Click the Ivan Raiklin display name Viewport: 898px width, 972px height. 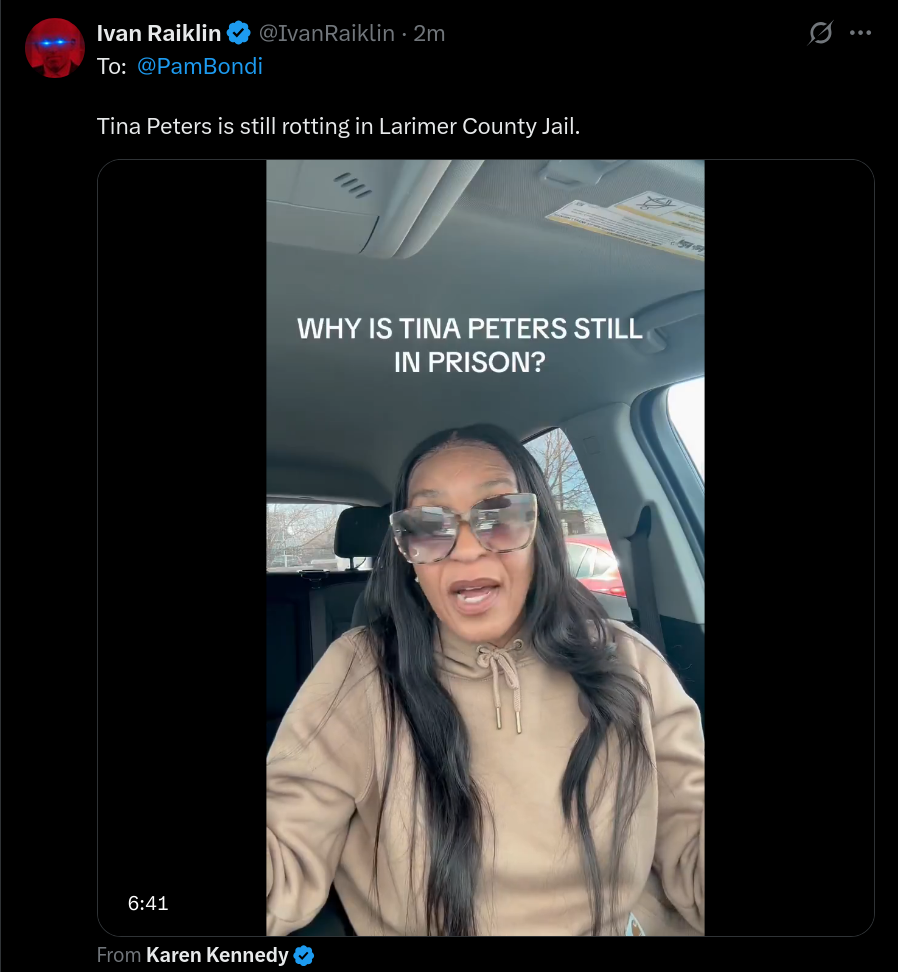click(159, 33)
